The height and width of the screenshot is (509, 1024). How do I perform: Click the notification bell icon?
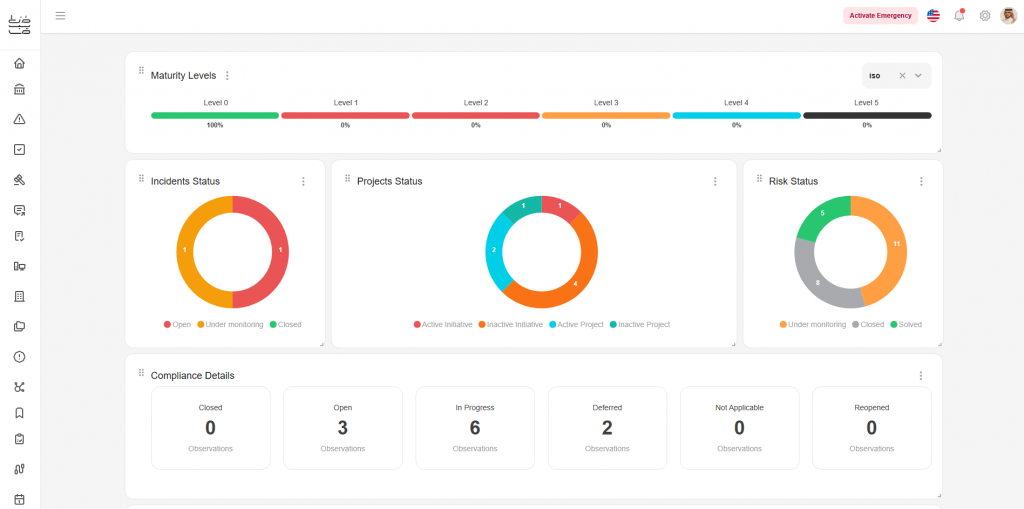click(x=959, y=16)
